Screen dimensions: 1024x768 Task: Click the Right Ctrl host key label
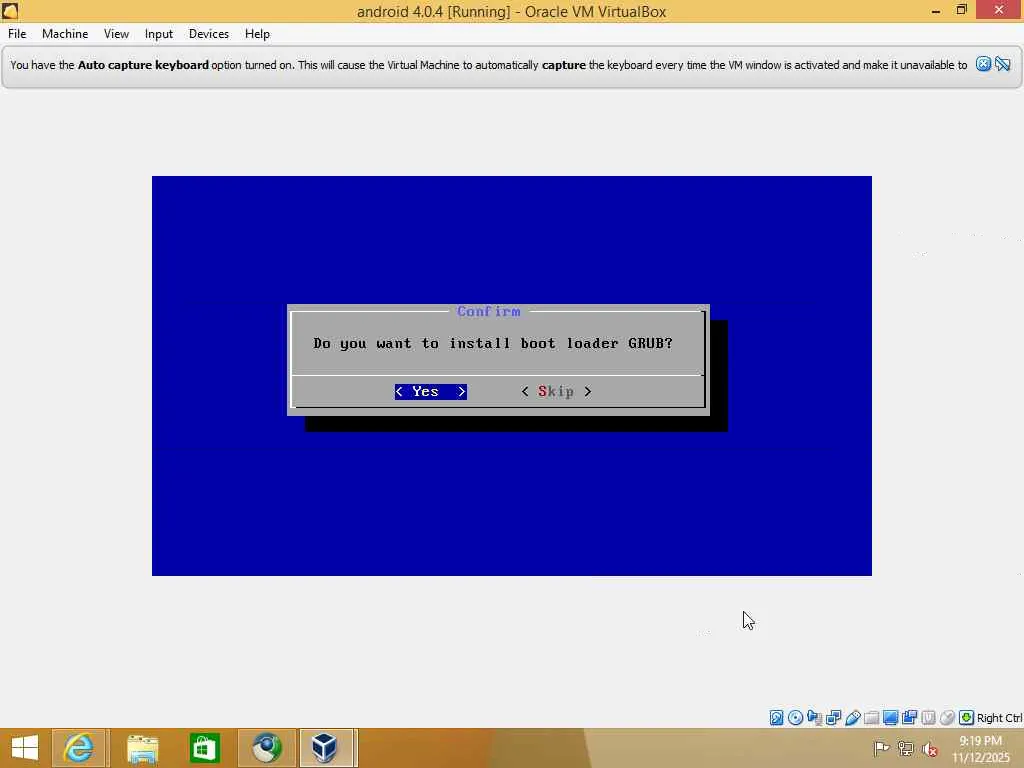(999, 718)
